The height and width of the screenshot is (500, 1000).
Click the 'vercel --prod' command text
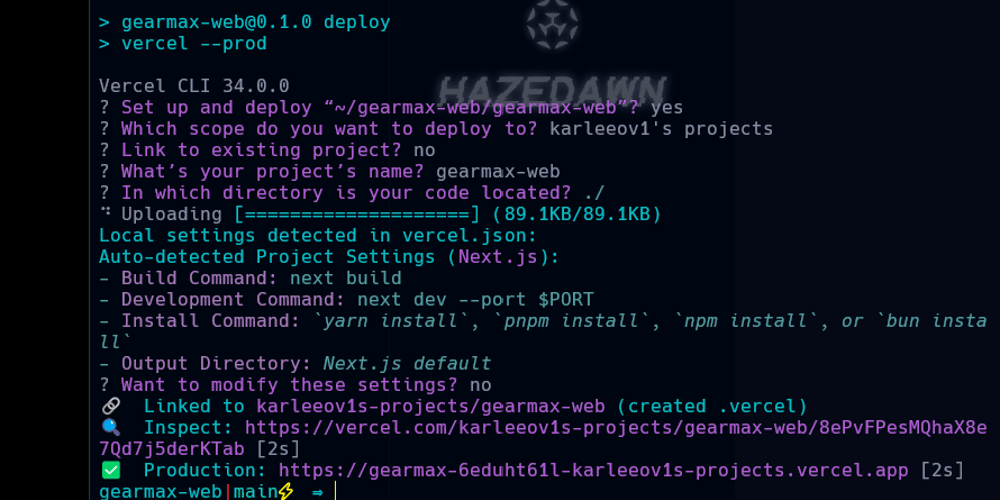click(x=194, y=43)
